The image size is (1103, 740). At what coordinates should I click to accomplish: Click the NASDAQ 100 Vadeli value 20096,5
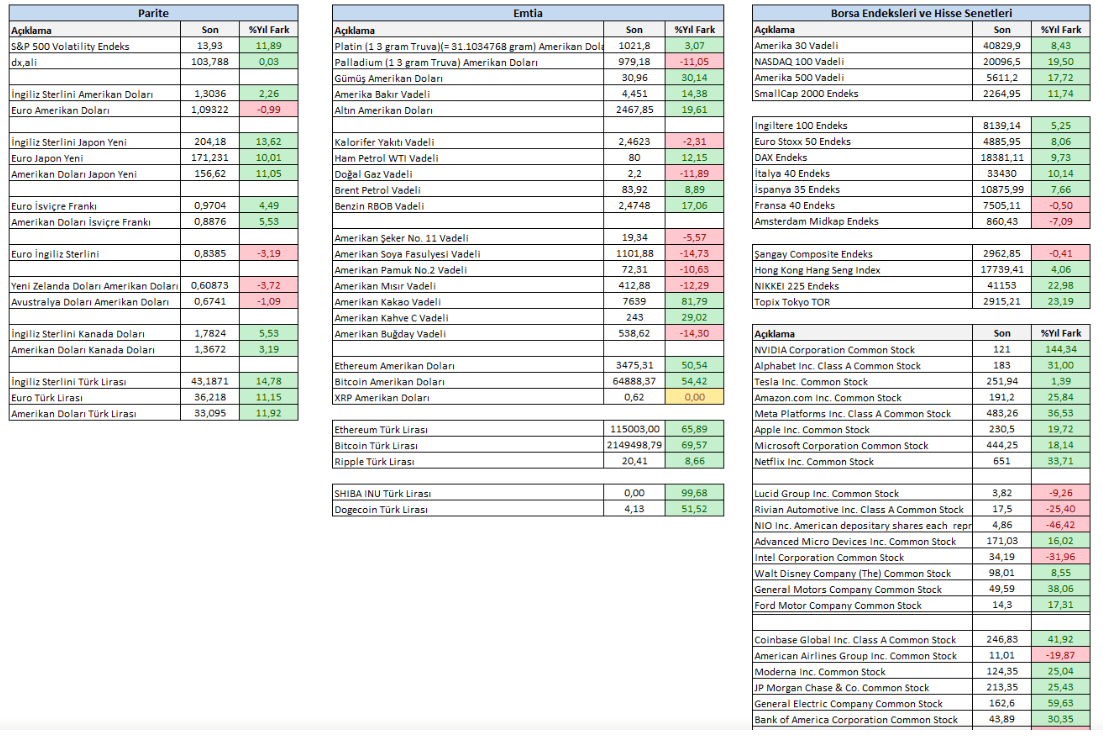tap(1002, 61)
